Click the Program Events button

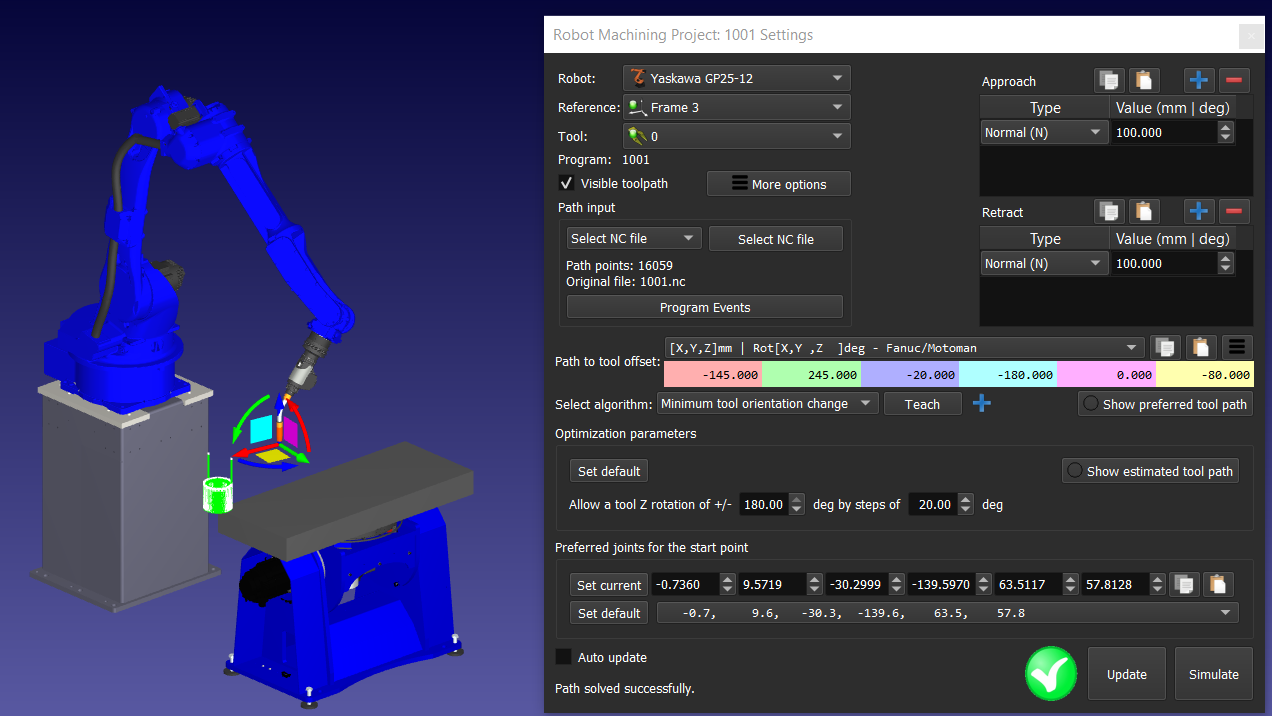coord(704,307)
